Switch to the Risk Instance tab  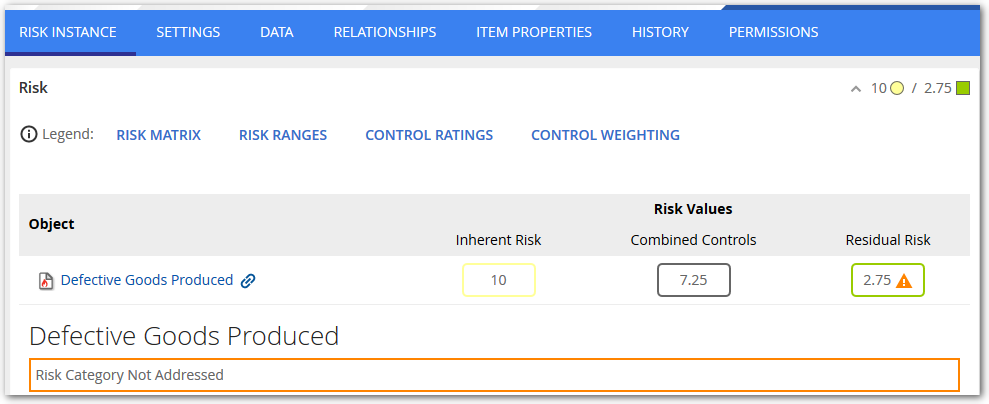click(68, 32)
